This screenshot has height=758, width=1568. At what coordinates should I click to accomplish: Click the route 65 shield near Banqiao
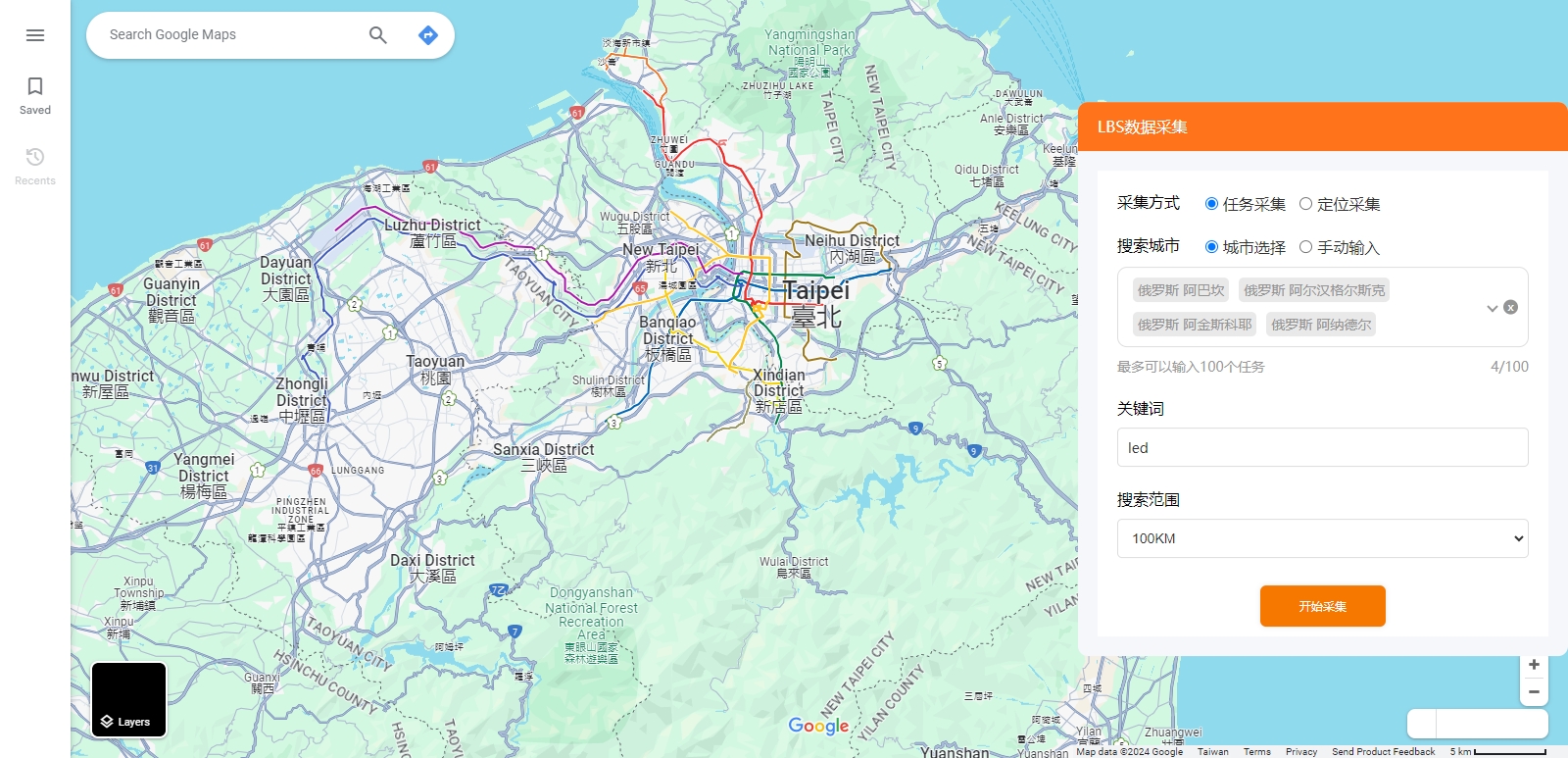click(640, 288)
